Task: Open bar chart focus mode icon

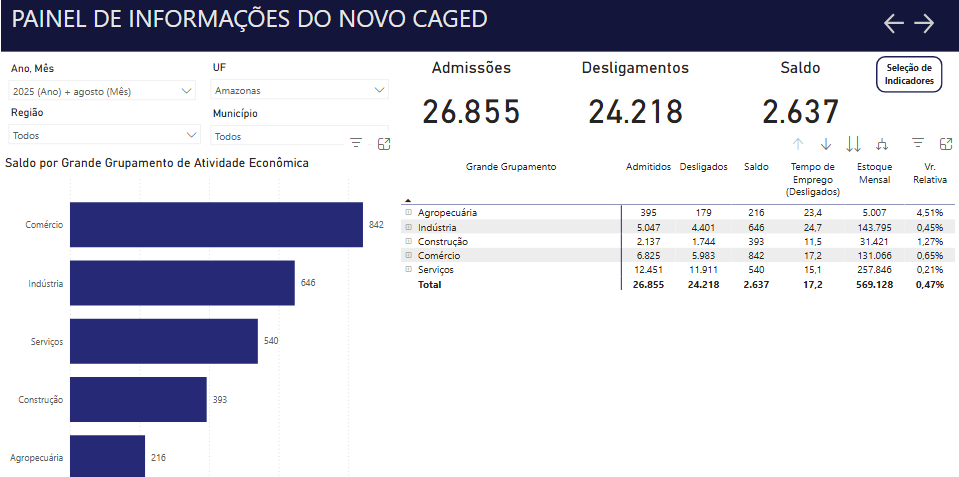Action: pyautogui.click(x=384, y=144)
